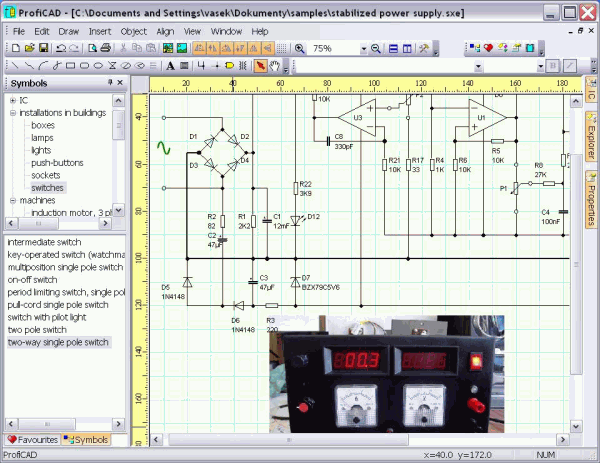Viewport: 600px width, 463px height.
Task: Open the Object menu
Action: 134,31
